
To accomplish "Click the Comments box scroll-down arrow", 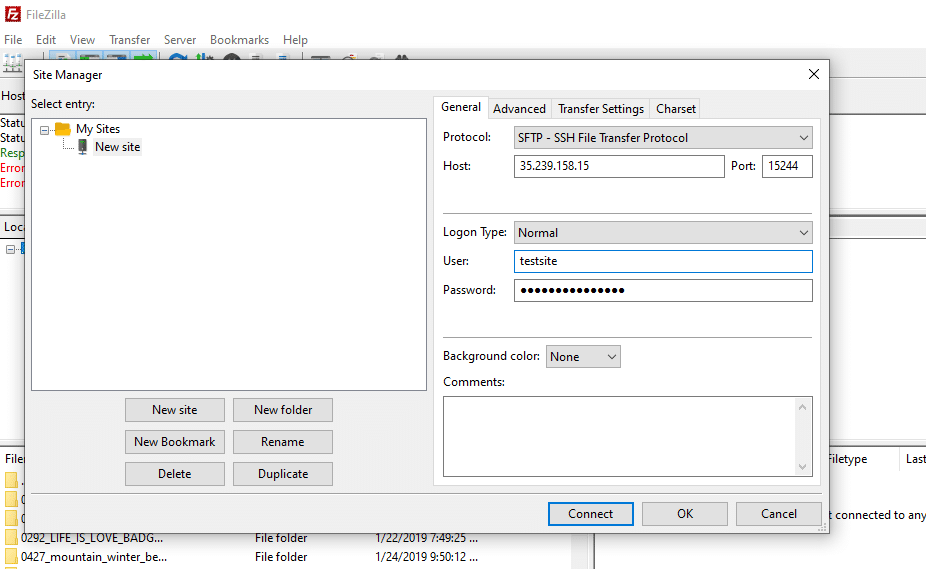I will 802,467.
